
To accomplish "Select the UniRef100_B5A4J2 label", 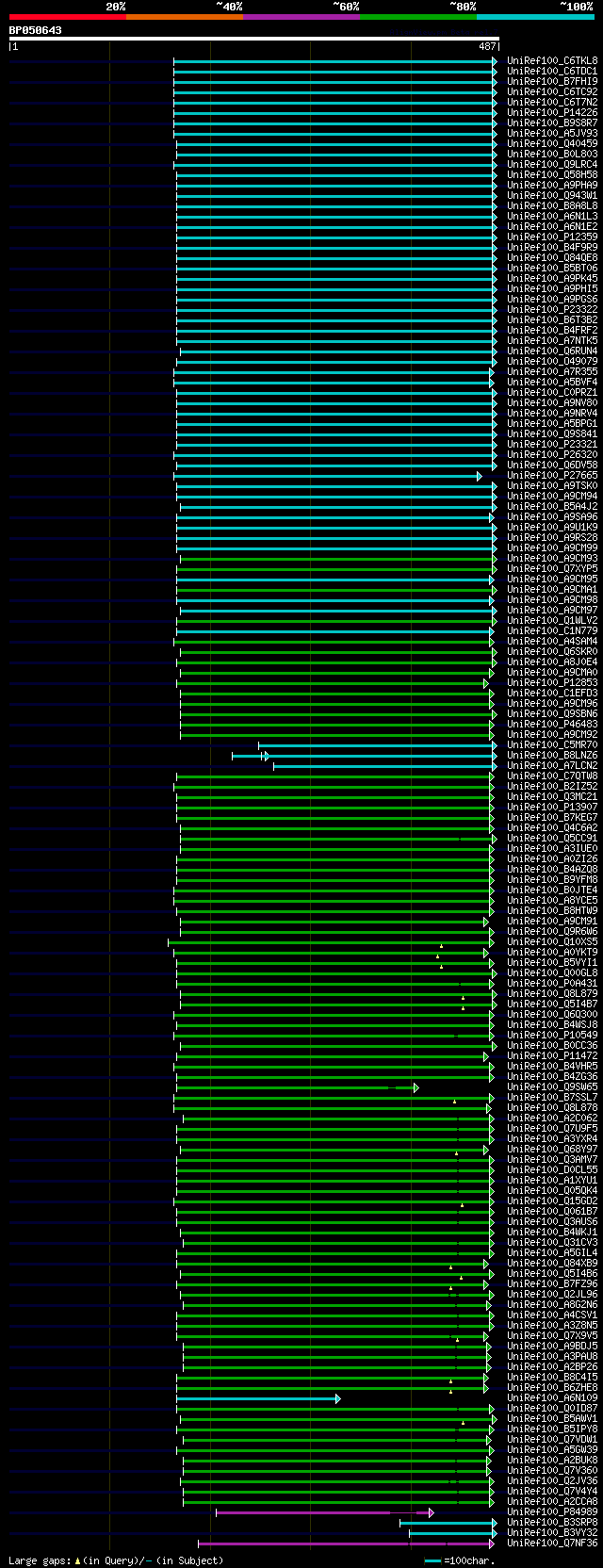I will pyautogui.click(x=552, y=506).
